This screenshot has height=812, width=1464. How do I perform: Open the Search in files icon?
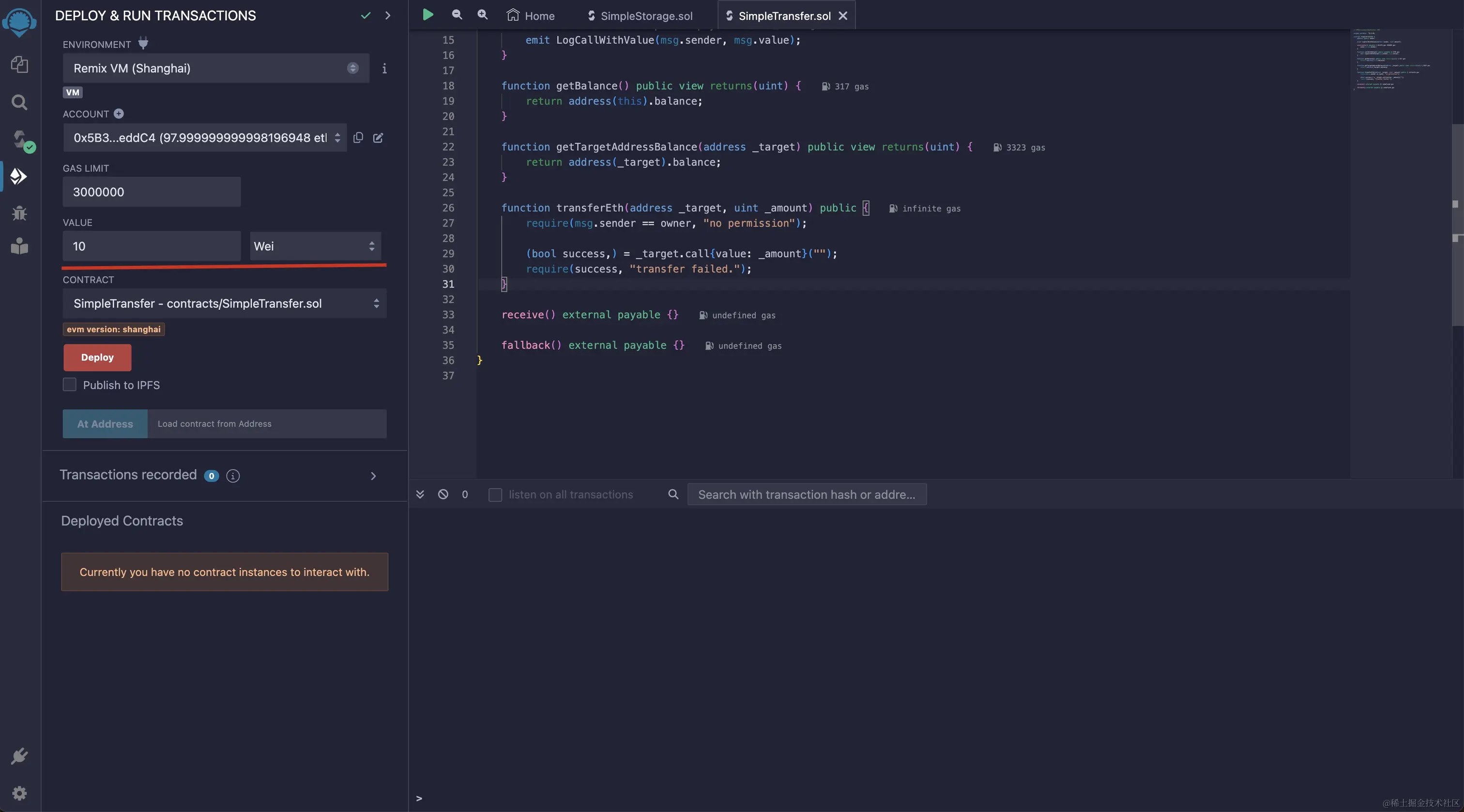[x=19, y=102]
